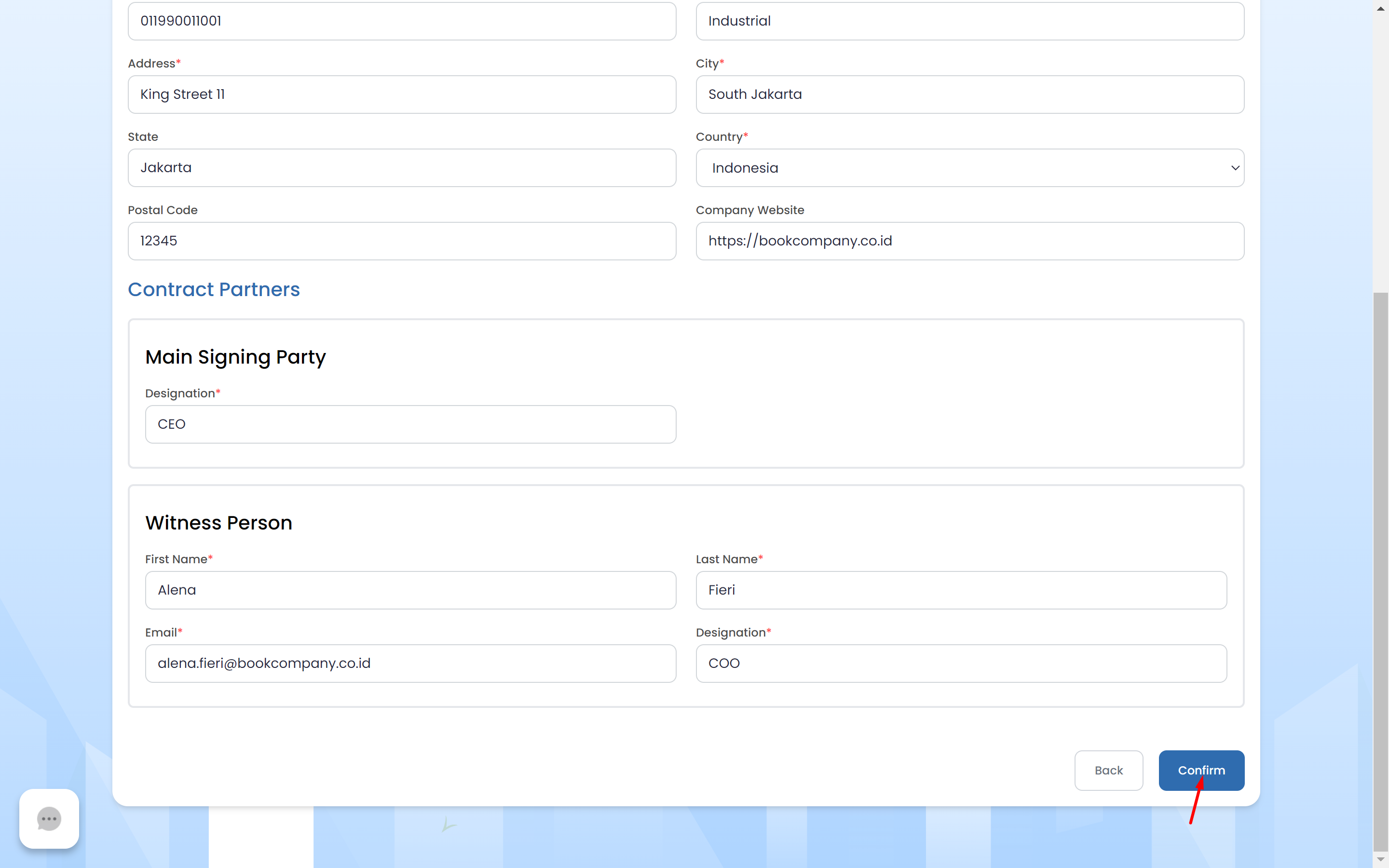The width and height of the screenshot is (1389, 868).
Task: Click Witness Last Name field Fieri
Action: pos(961,590)
